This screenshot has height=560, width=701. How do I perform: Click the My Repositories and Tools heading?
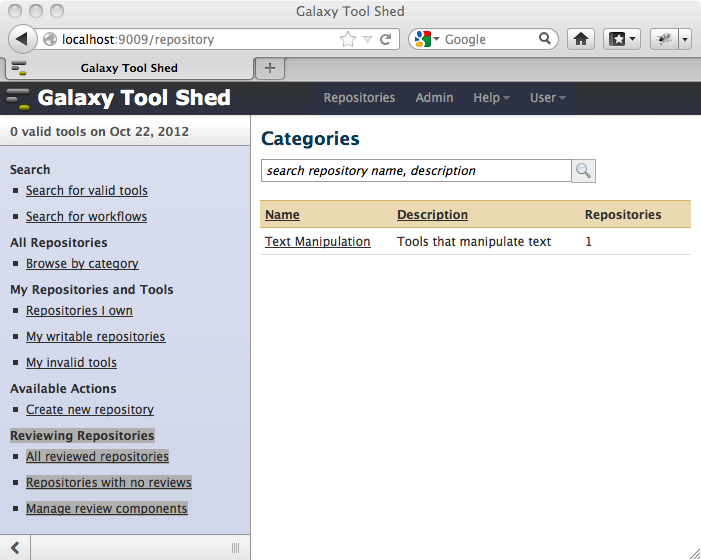pos(92,290)
